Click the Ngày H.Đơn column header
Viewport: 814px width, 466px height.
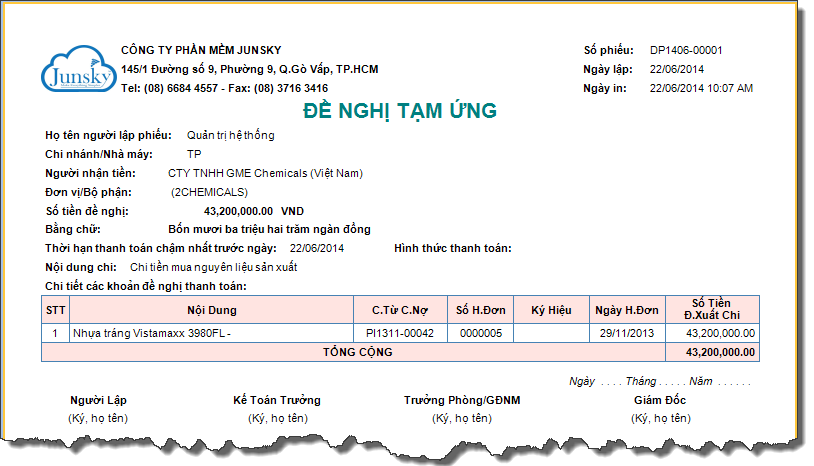(626, 310)
